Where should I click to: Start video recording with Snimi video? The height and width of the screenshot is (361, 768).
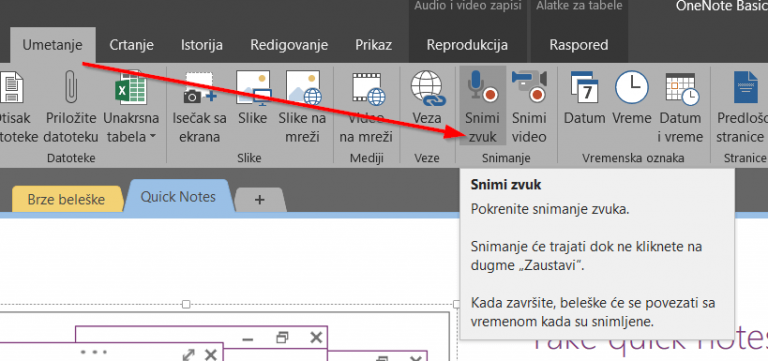click(x=529, y=106)
